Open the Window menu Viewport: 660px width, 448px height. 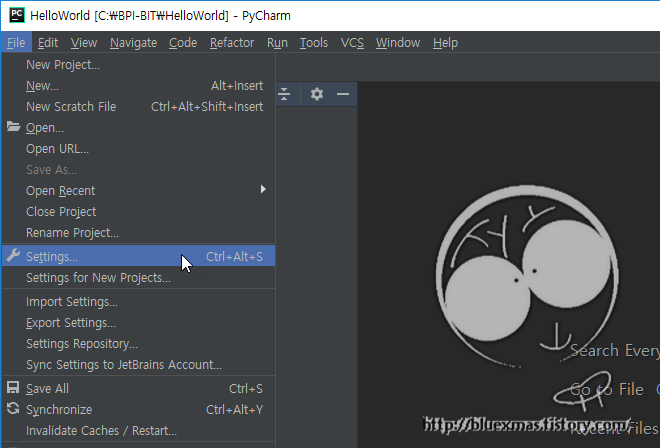click(398, 43)
